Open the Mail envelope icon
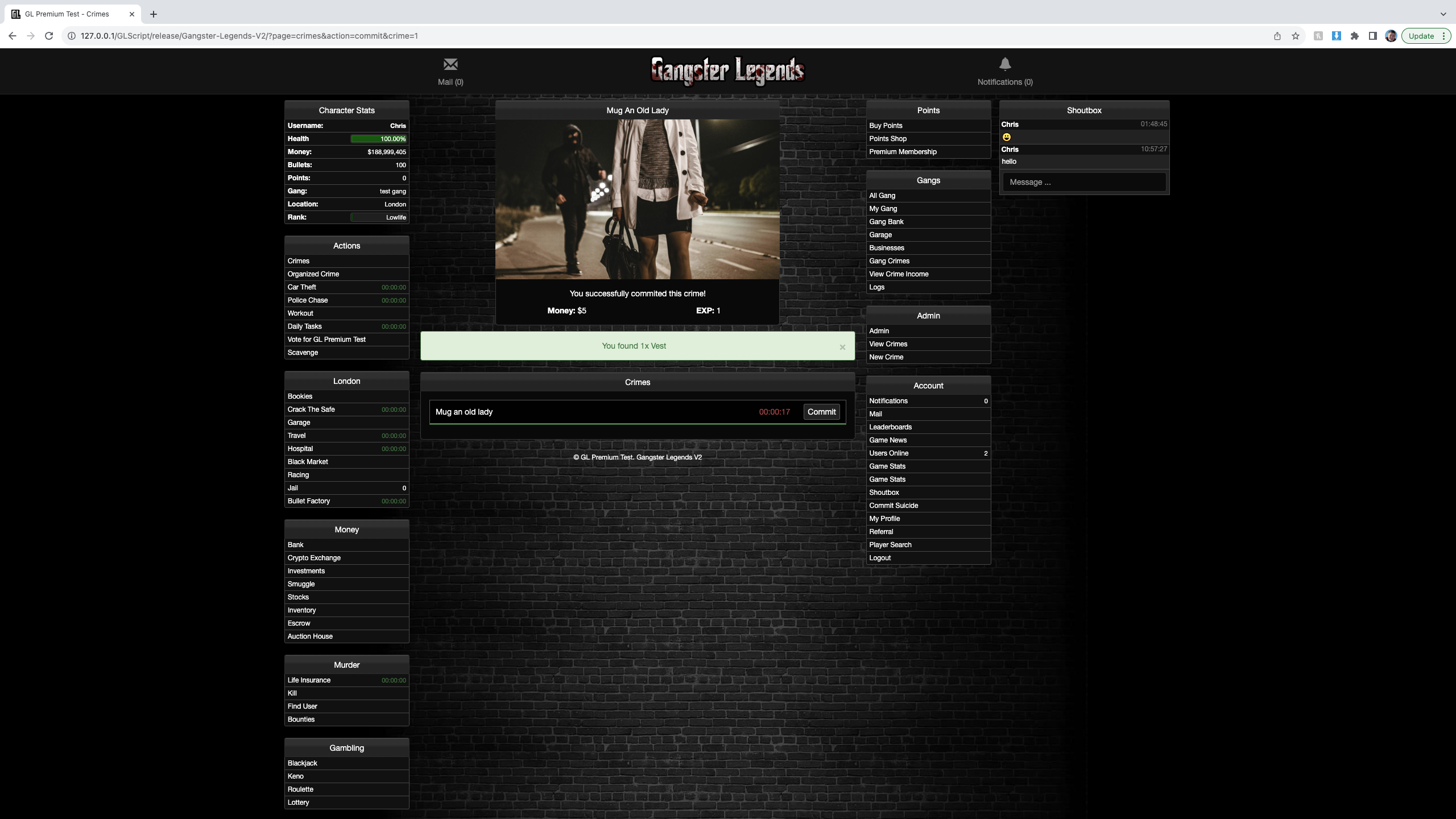The image size is (1456, 819). click(450, 64)
